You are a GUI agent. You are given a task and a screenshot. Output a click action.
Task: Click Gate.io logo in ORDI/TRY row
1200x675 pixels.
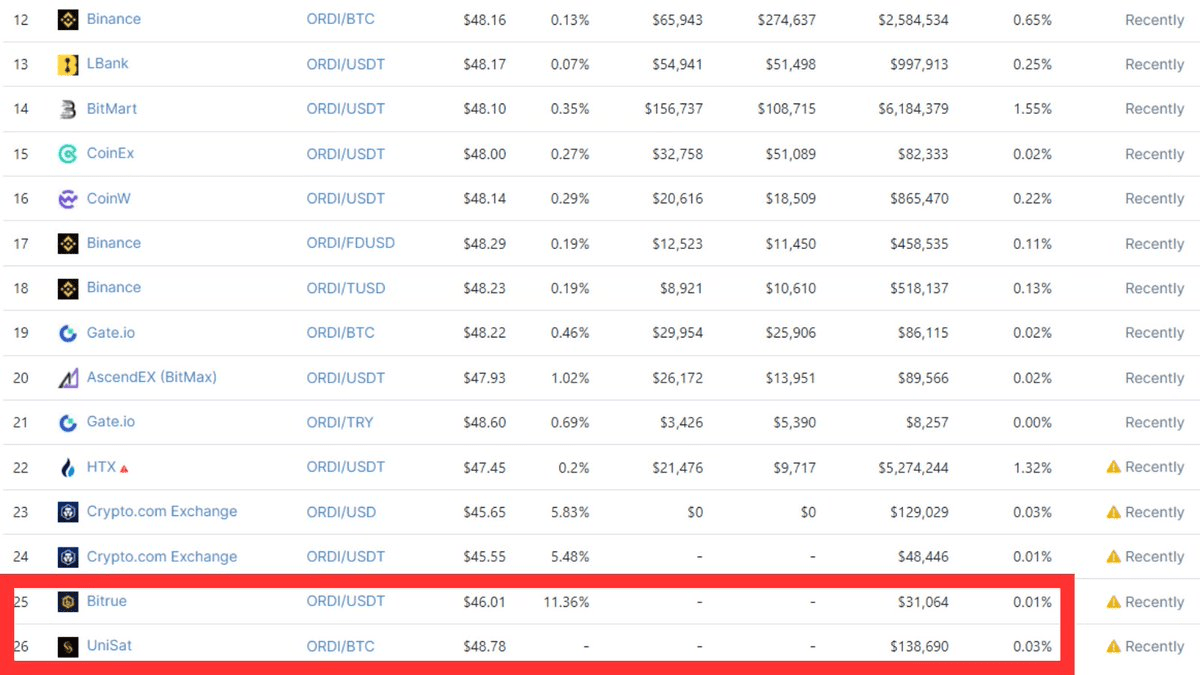coord(68,423)
